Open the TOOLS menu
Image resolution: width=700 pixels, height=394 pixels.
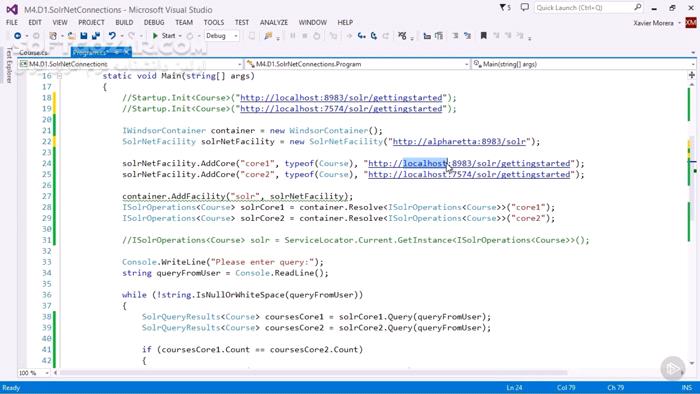[x=214, y=22]
